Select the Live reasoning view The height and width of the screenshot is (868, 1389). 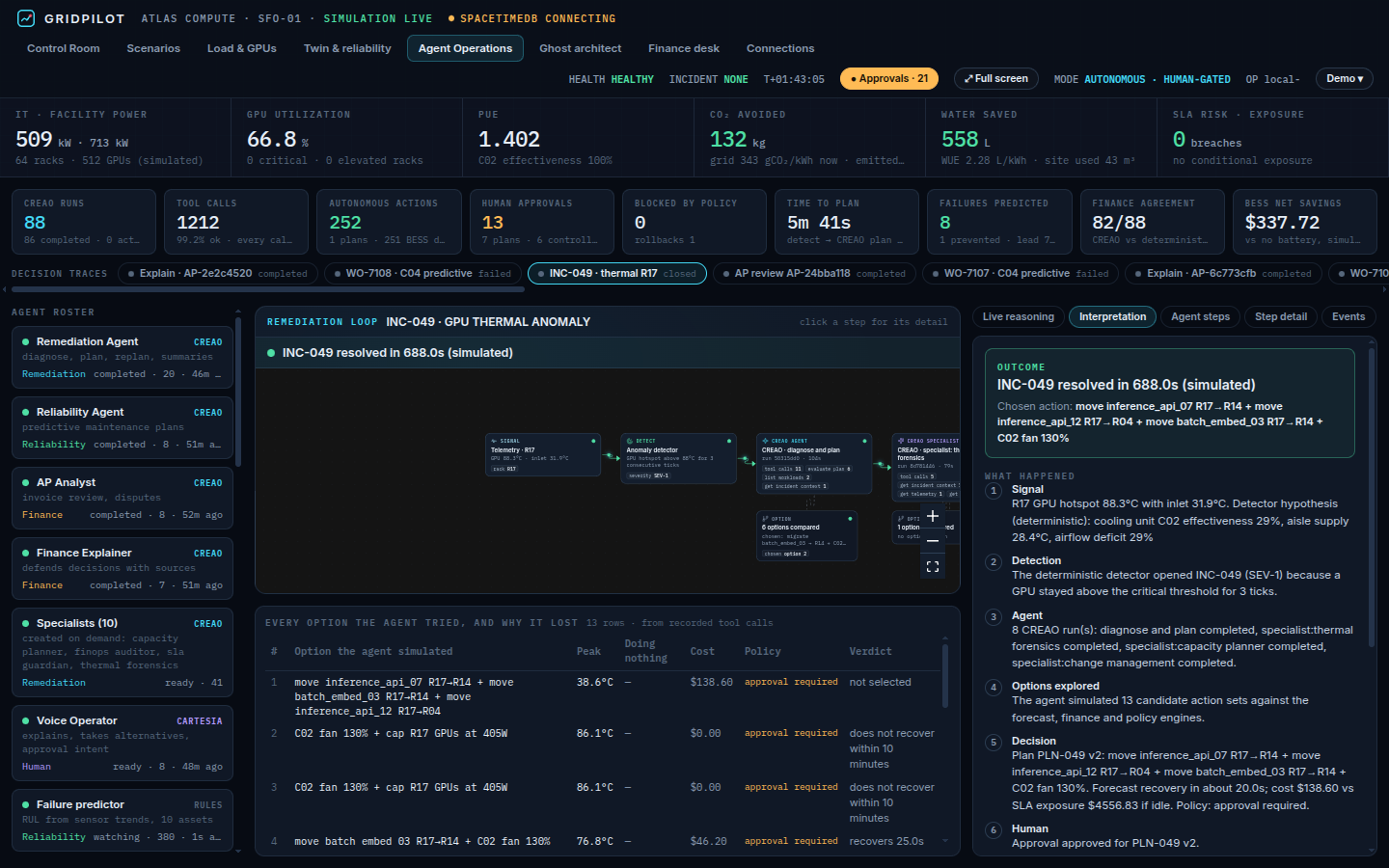tap(1018, 316)
